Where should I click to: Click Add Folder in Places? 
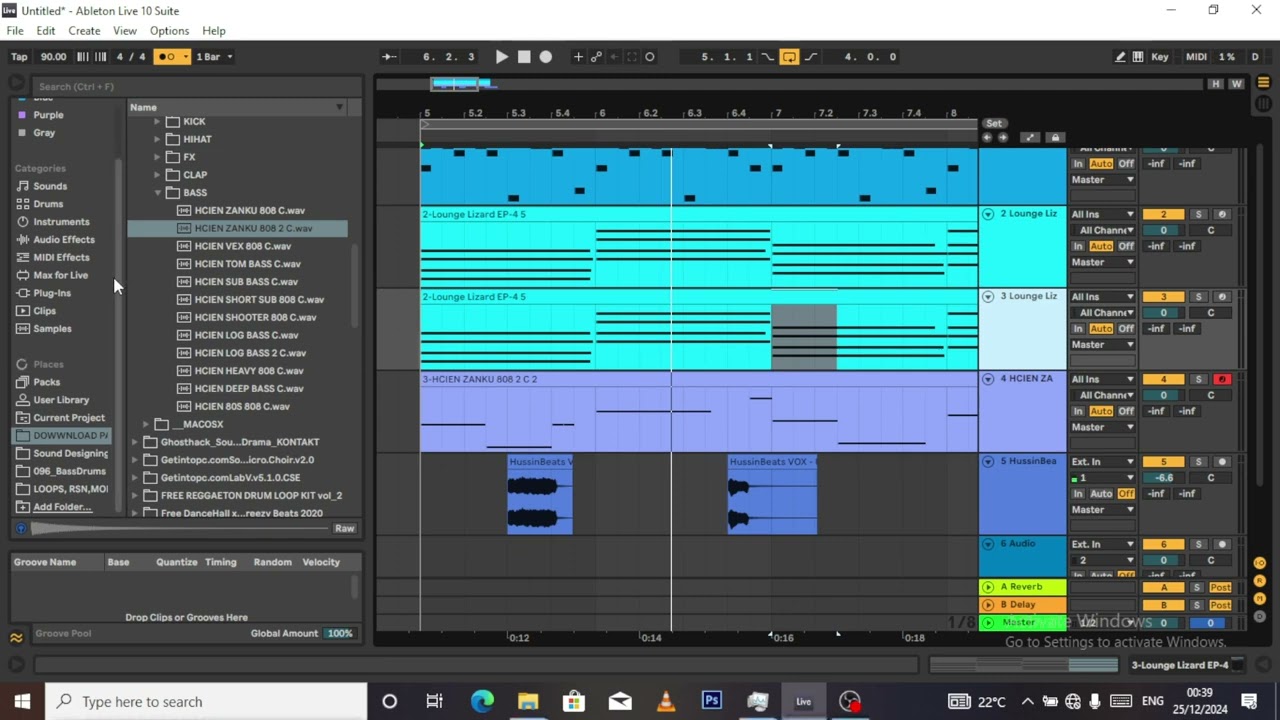(62, 507)
